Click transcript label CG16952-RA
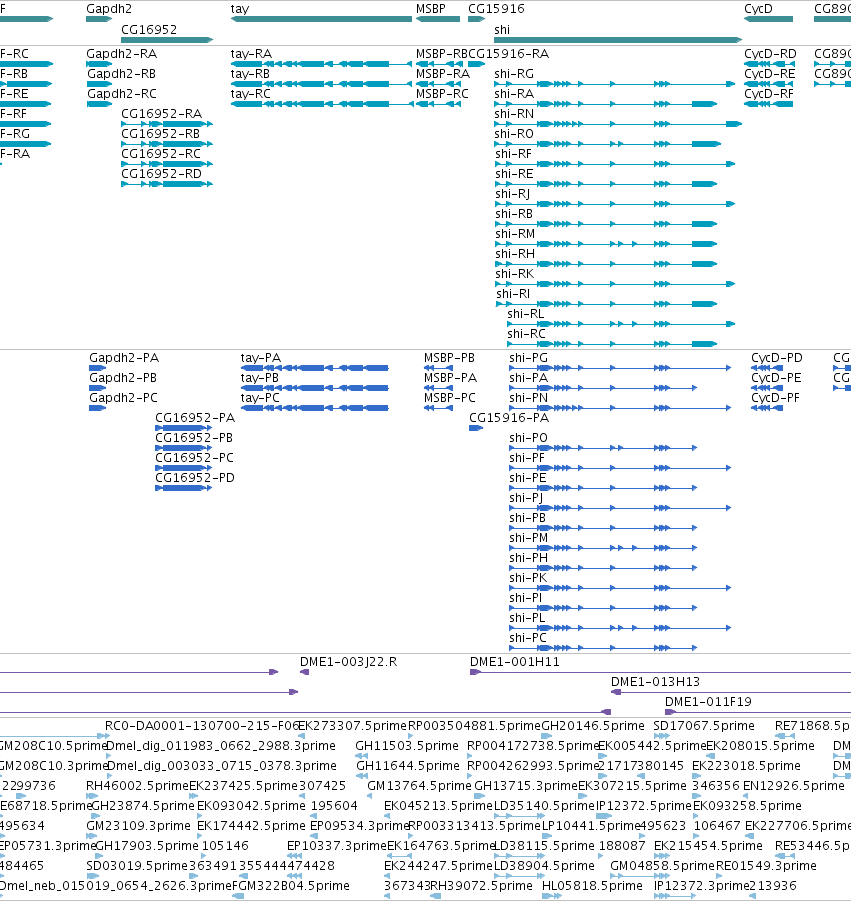Screen dimensions: 851x901 (161, 114)
